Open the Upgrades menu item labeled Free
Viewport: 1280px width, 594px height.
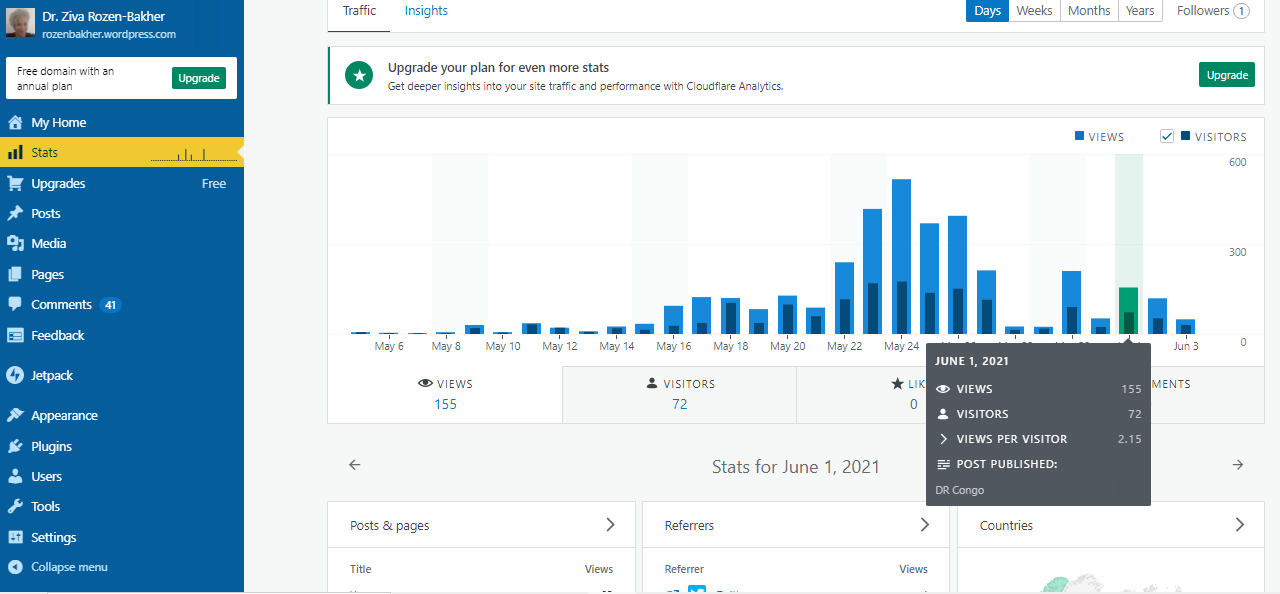tap(122, 183)
